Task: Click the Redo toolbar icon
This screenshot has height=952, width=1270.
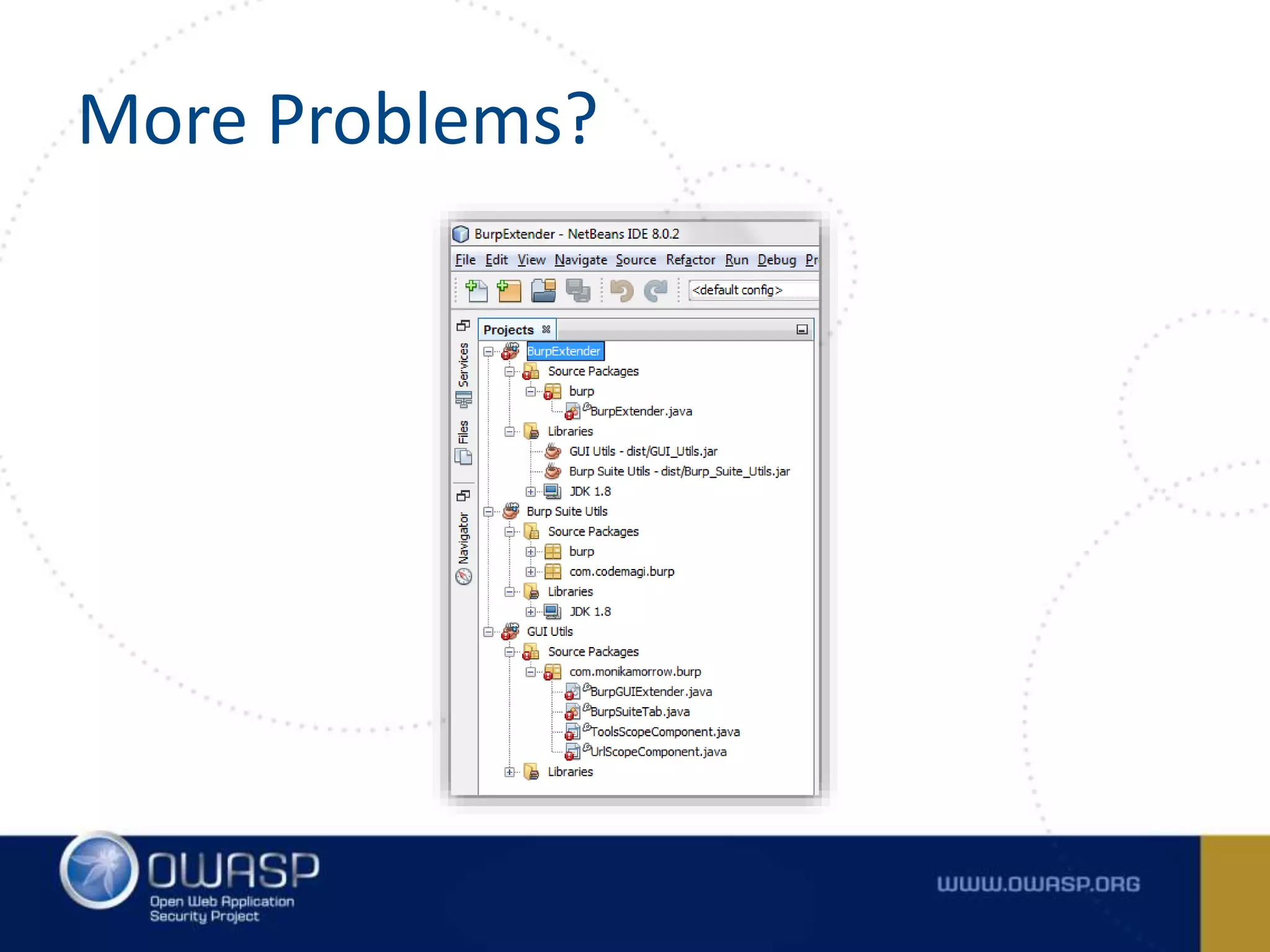Action: pos(656,290)
